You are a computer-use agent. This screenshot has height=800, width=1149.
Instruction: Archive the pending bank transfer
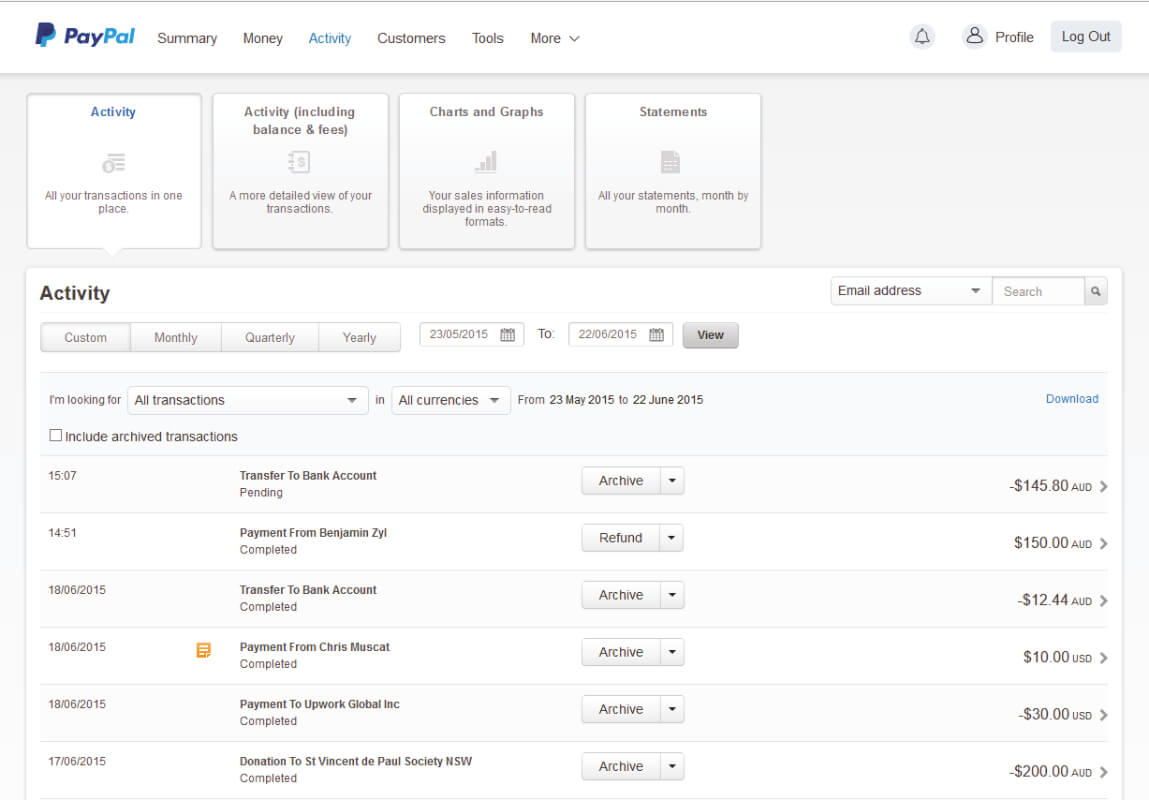coord(621,481)
